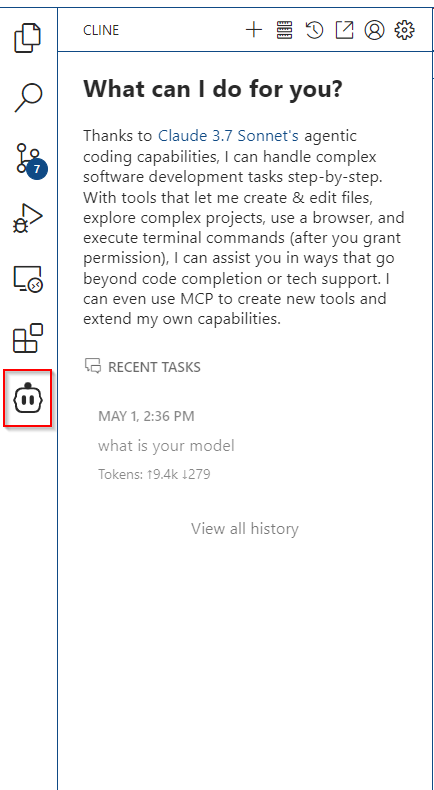The image size is (434, 790).
Task: Open the Explorer files view
Action: click(x=28, y=38)
